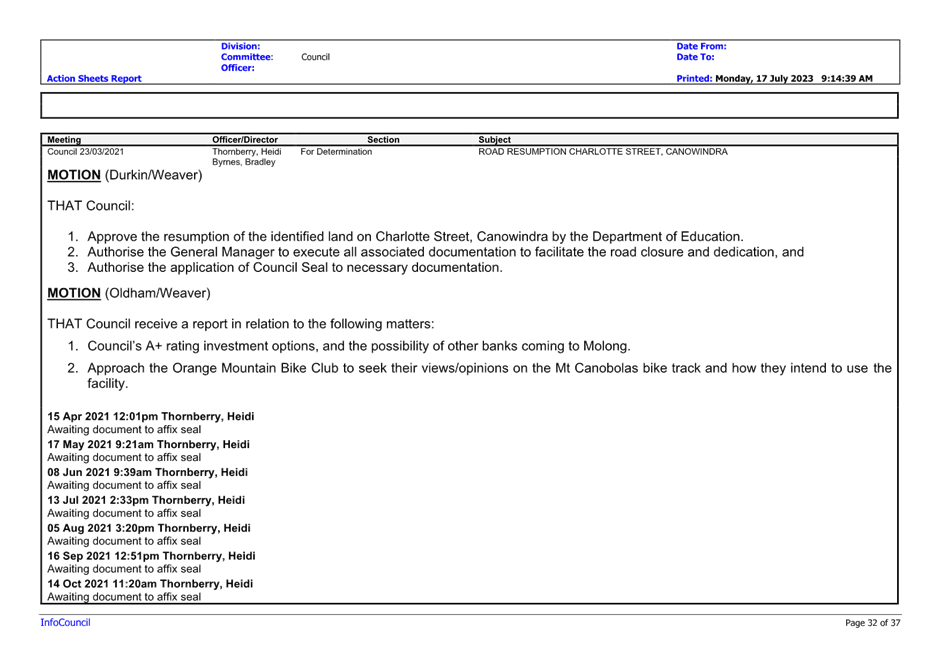
Task: Click the printed date 'Monday, 17 July 2023'
Action: (764, 79)
